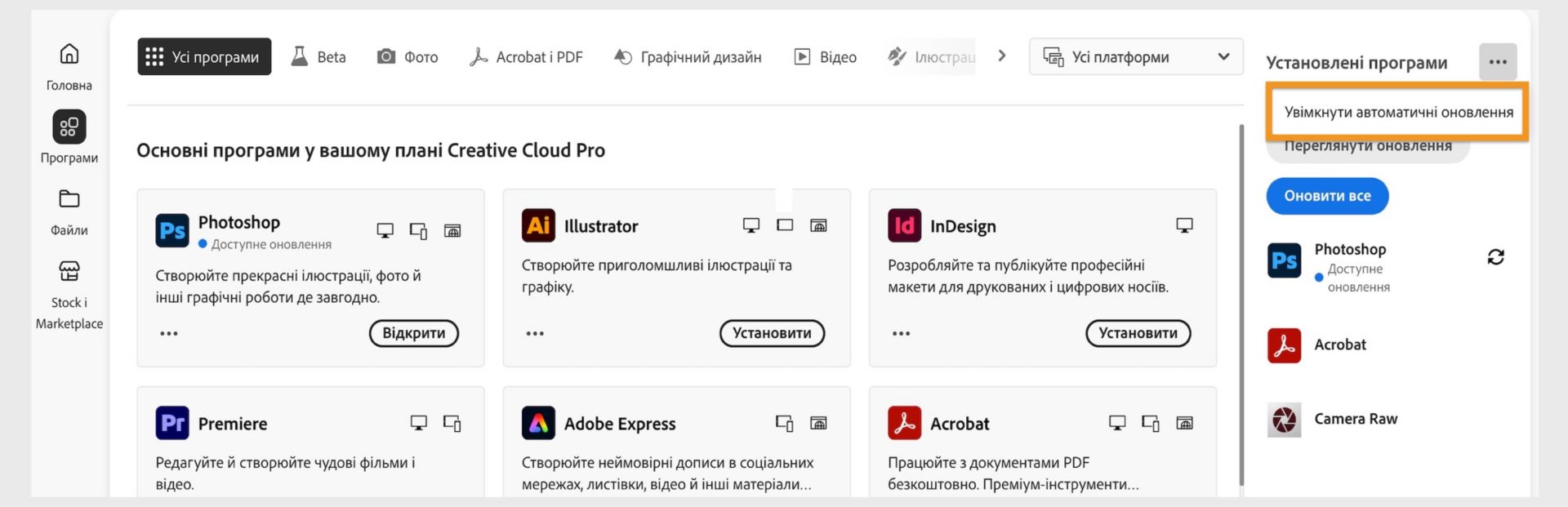1568x507 pixels.
Task: Click Camera Raw icon in installed programs list
Action: [1284, 420]
